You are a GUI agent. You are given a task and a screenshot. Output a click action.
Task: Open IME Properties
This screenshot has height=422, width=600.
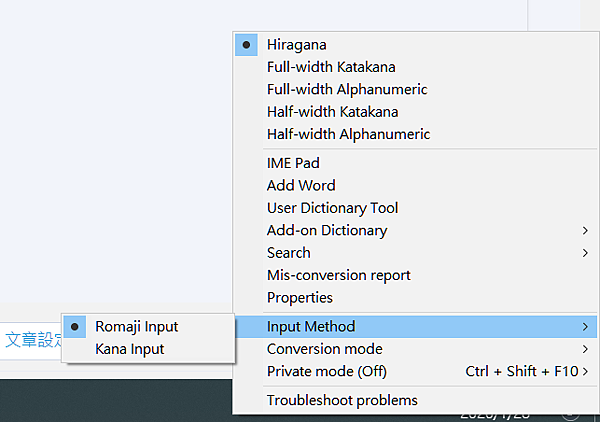(x=300, y=298)
